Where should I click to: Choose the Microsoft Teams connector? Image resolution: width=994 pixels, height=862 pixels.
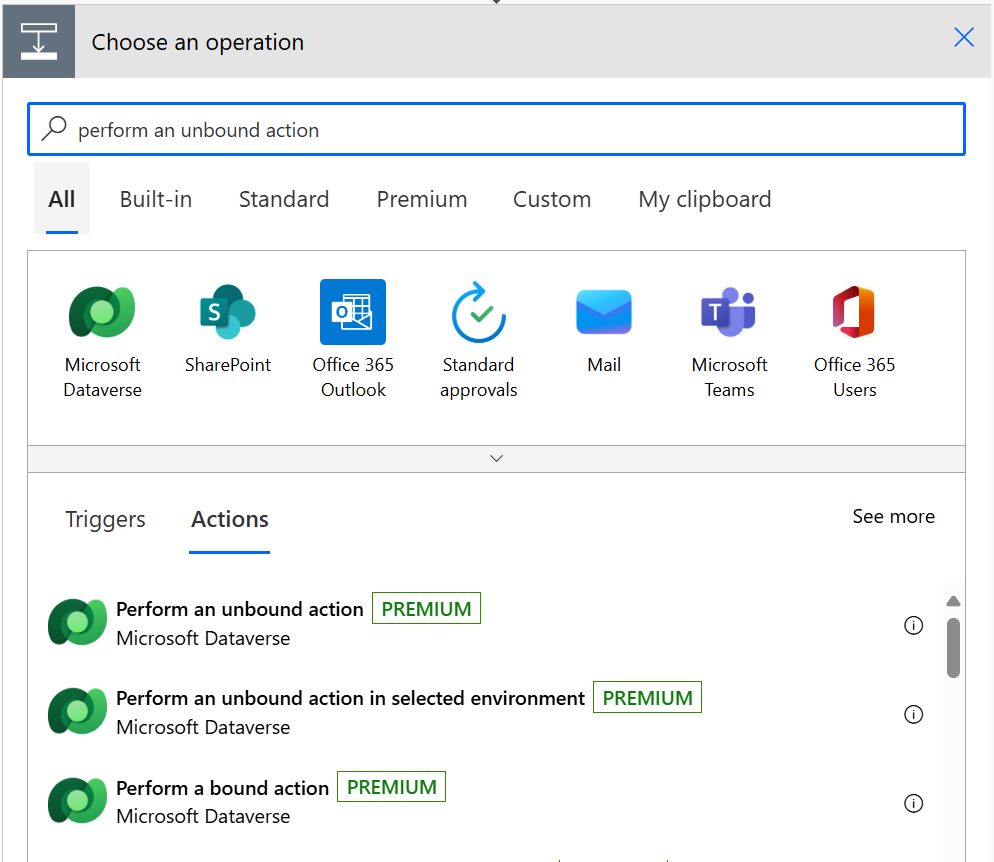[x=729, y=312]
